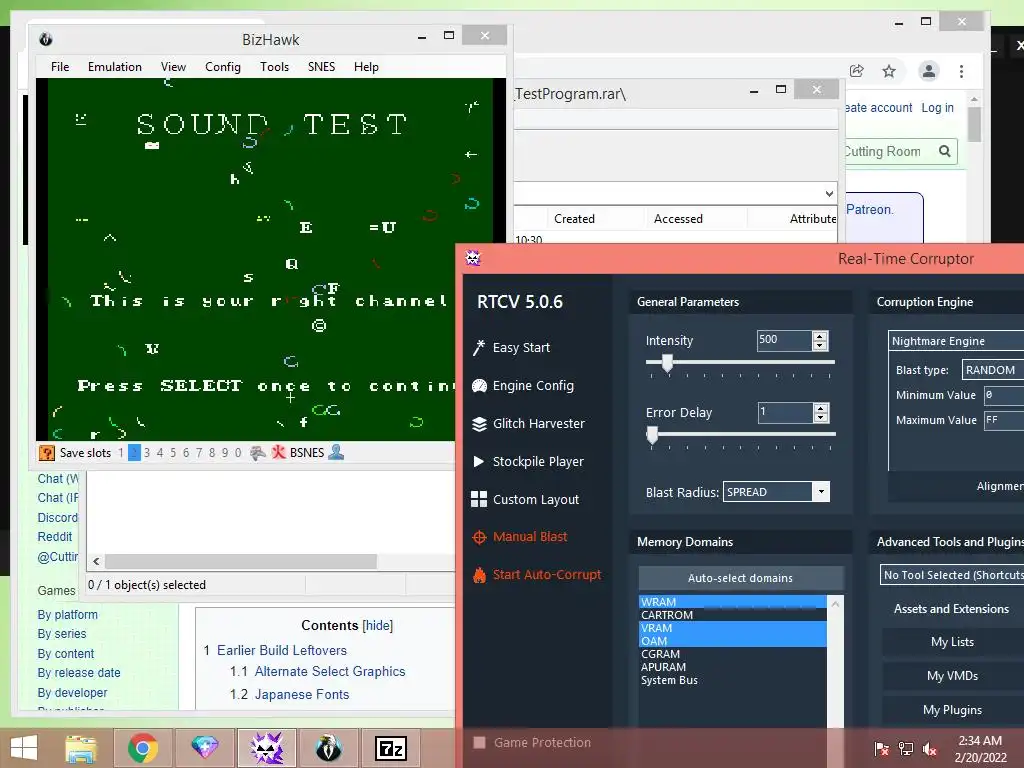This screenshot has width=1024, height=768.
Task: Click the network tray icon
Action: tap(906, 749)
